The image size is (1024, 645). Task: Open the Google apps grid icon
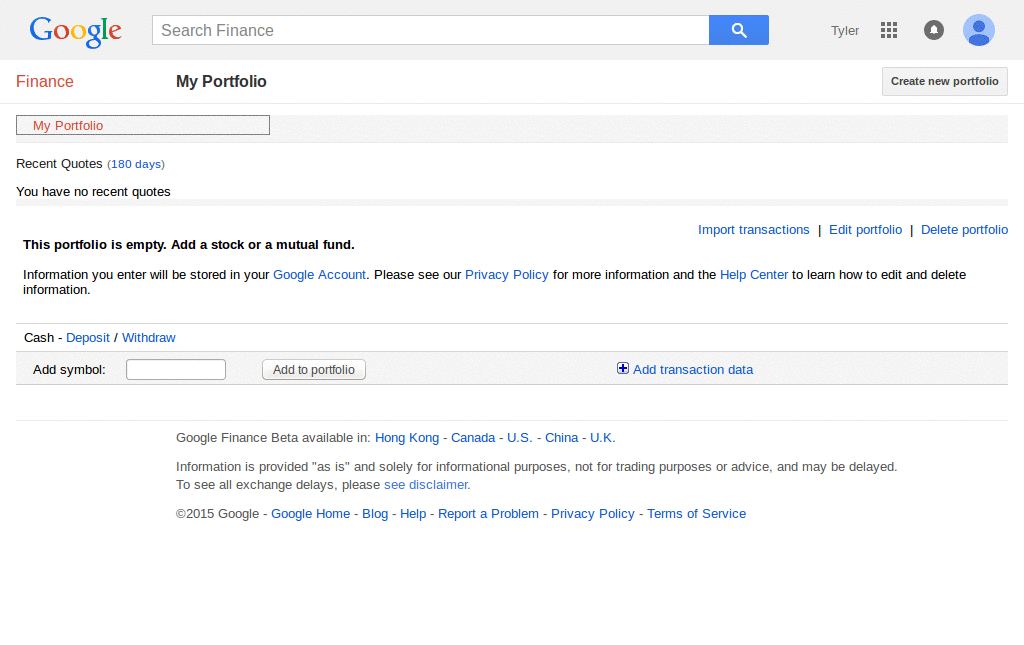(x=889, y=30)
